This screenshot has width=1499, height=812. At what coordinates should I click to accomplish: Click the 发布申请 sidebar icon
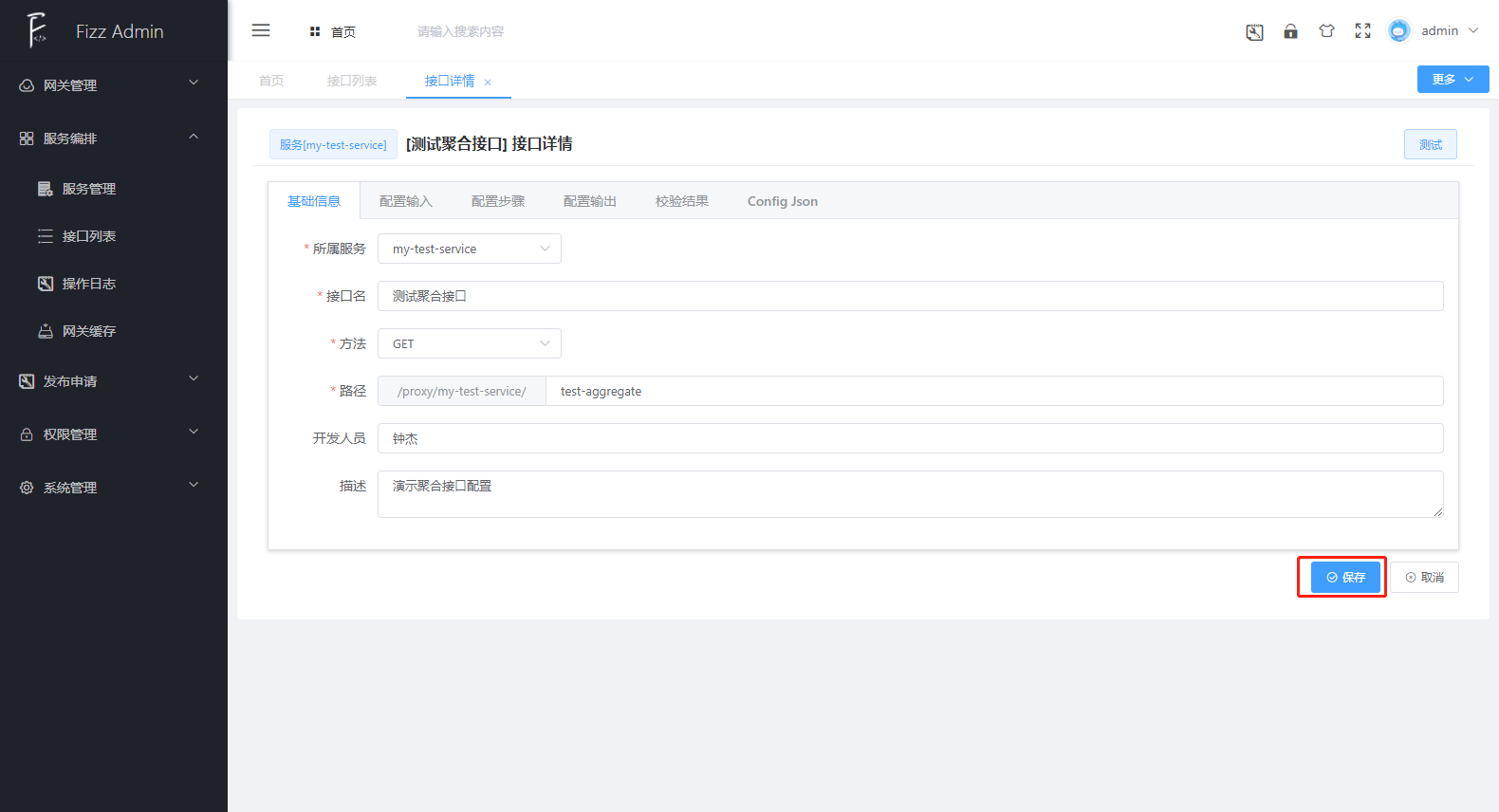[x=27, y=381]
